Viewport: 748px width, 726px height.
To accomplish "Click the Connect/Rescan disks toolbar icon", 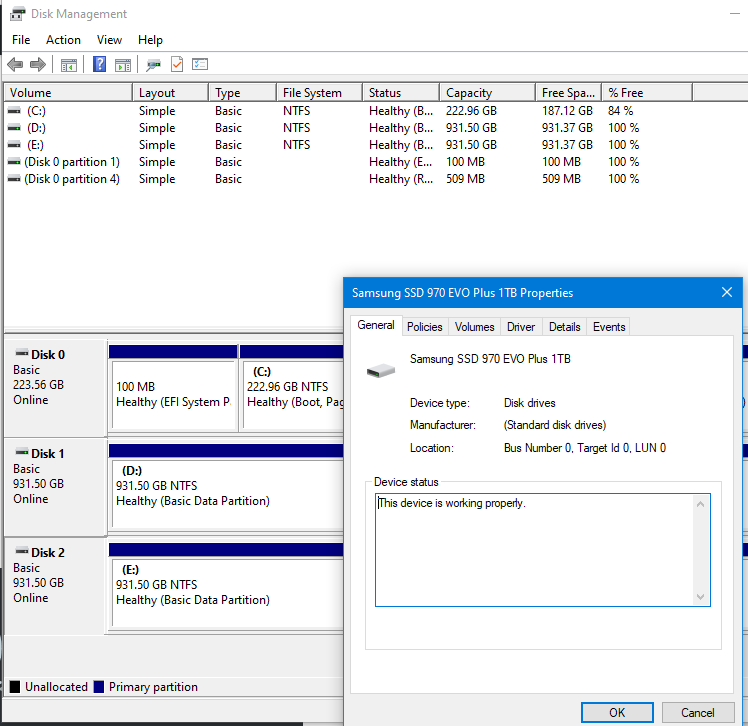I will point(154,65).
